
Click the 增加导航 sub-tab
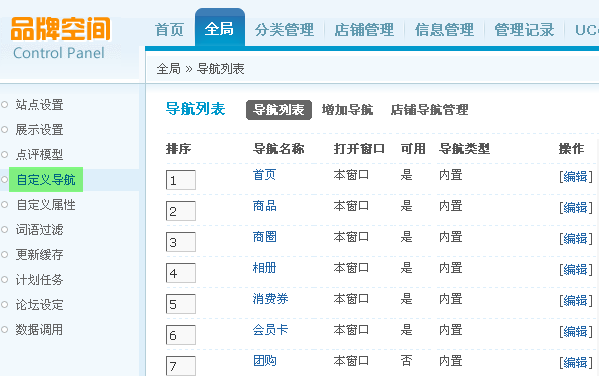click(x=347, y=110)
